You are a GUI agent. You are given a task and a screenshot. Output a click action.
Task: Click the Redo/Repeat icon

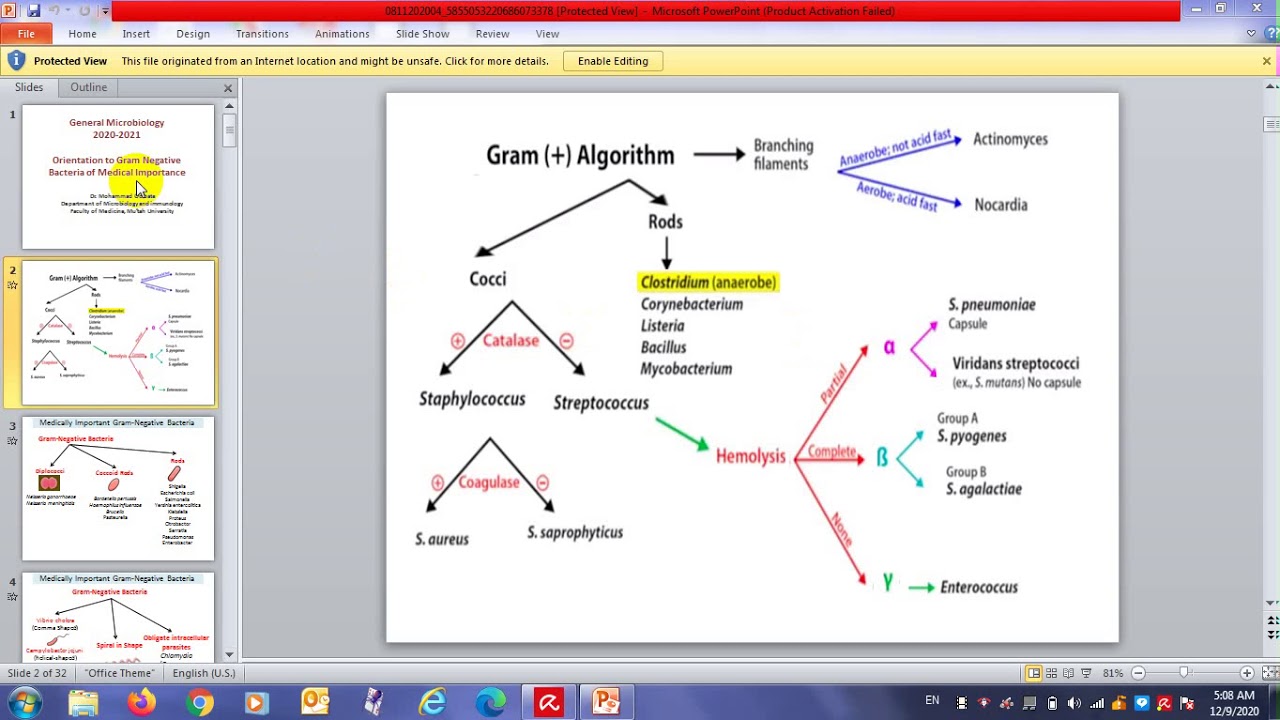[84, 10]
